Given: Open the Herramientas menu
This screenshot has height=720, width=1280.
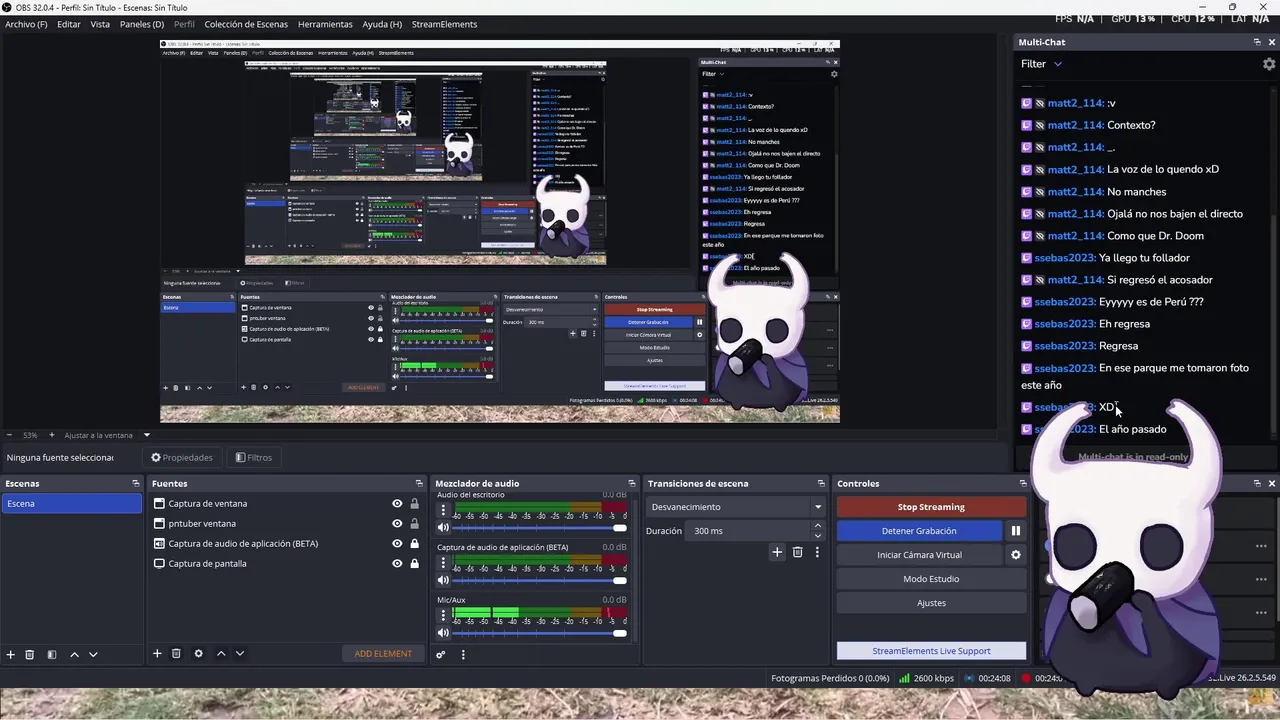Looking at the screenshot, I should click(325, 24).
